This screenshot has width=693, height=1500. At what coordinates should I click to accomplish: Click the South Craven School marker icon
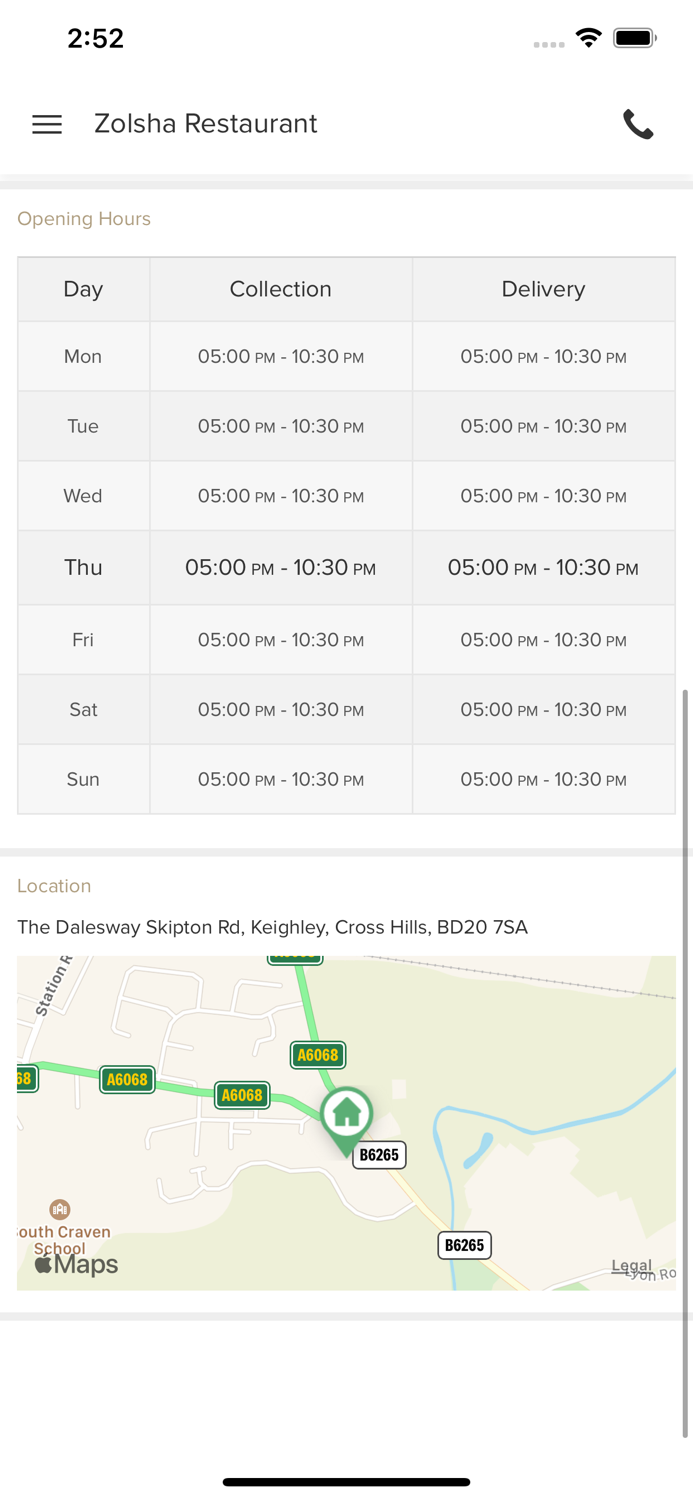60,1210
